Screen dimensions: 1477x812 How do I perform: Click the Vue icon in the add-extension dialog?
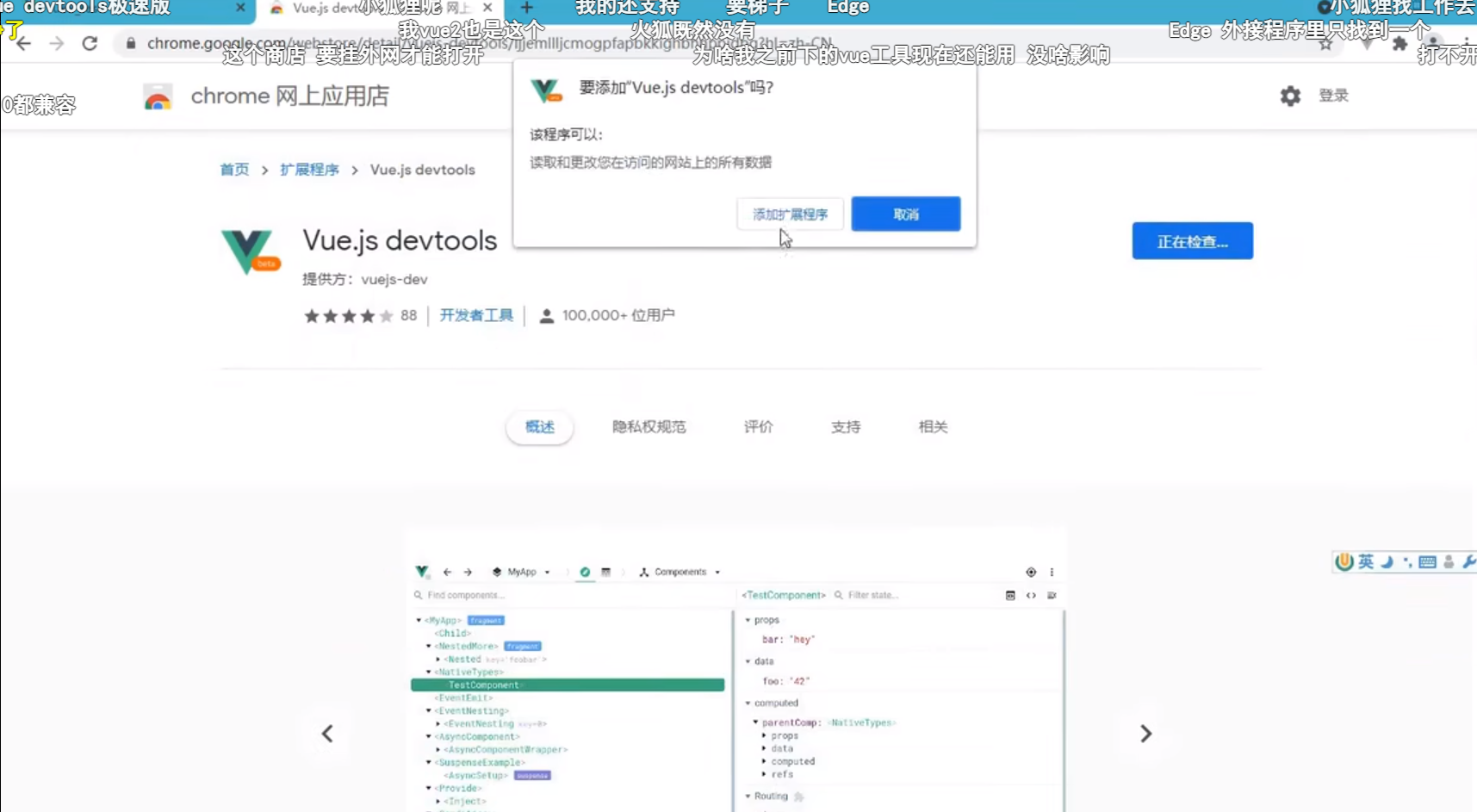tap(546, 90)
